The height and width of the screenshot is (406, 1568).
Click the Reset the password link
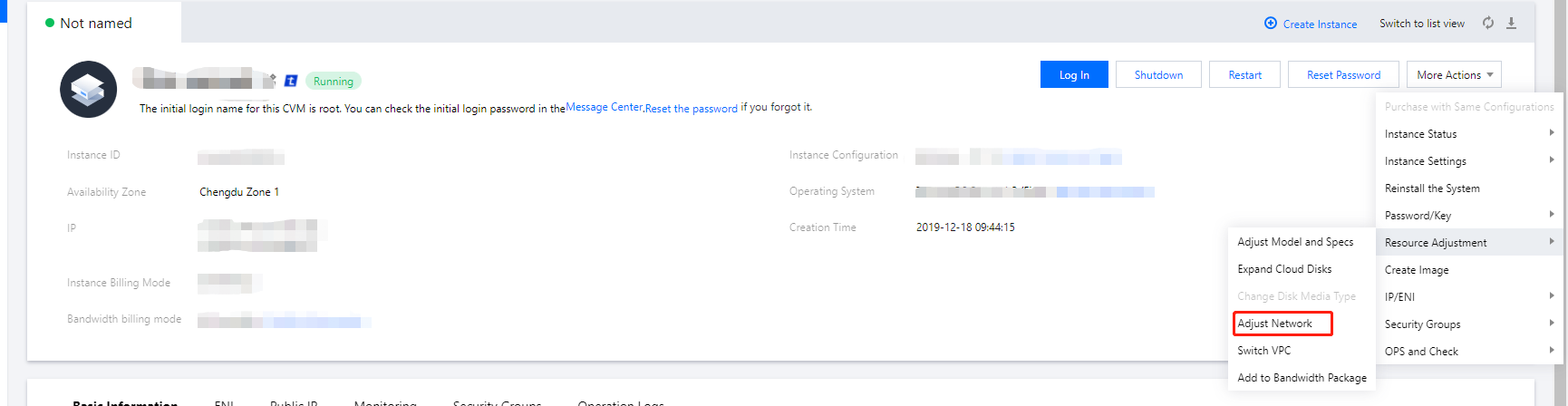pos(692,108)
